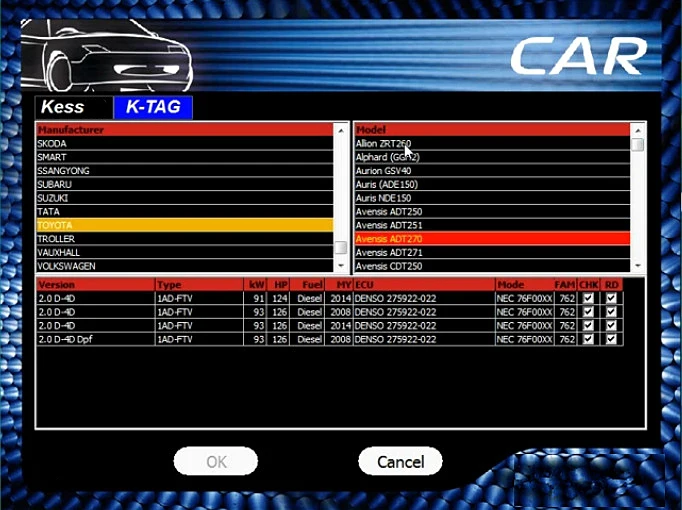
Task: Select SKODA in the Manufacturer list
Action: point(185,143)
